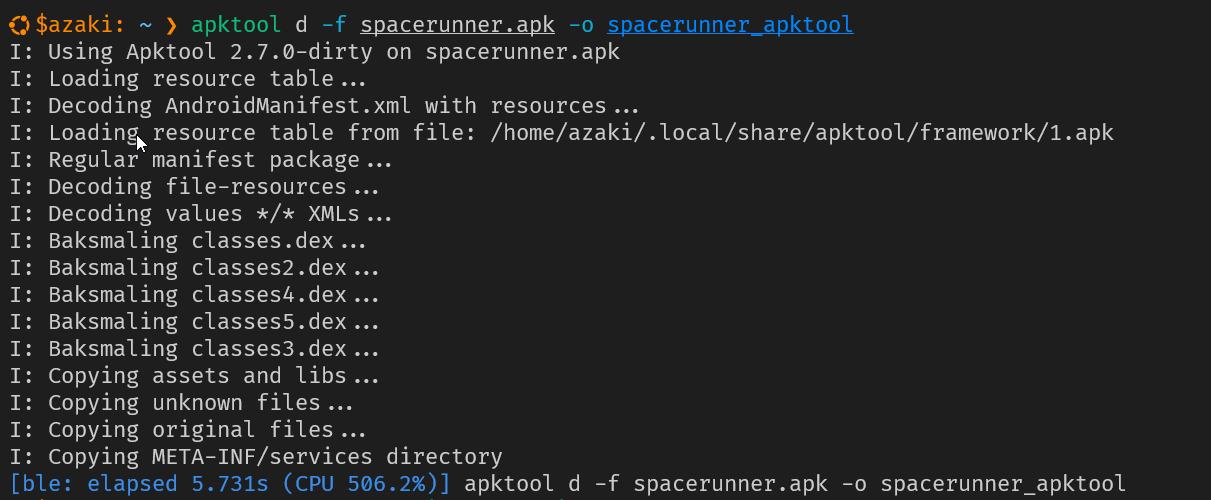Screen dimensions: 1211x500
Task: Click the Baksmaling classes.dex line
Action: (188, 241)
